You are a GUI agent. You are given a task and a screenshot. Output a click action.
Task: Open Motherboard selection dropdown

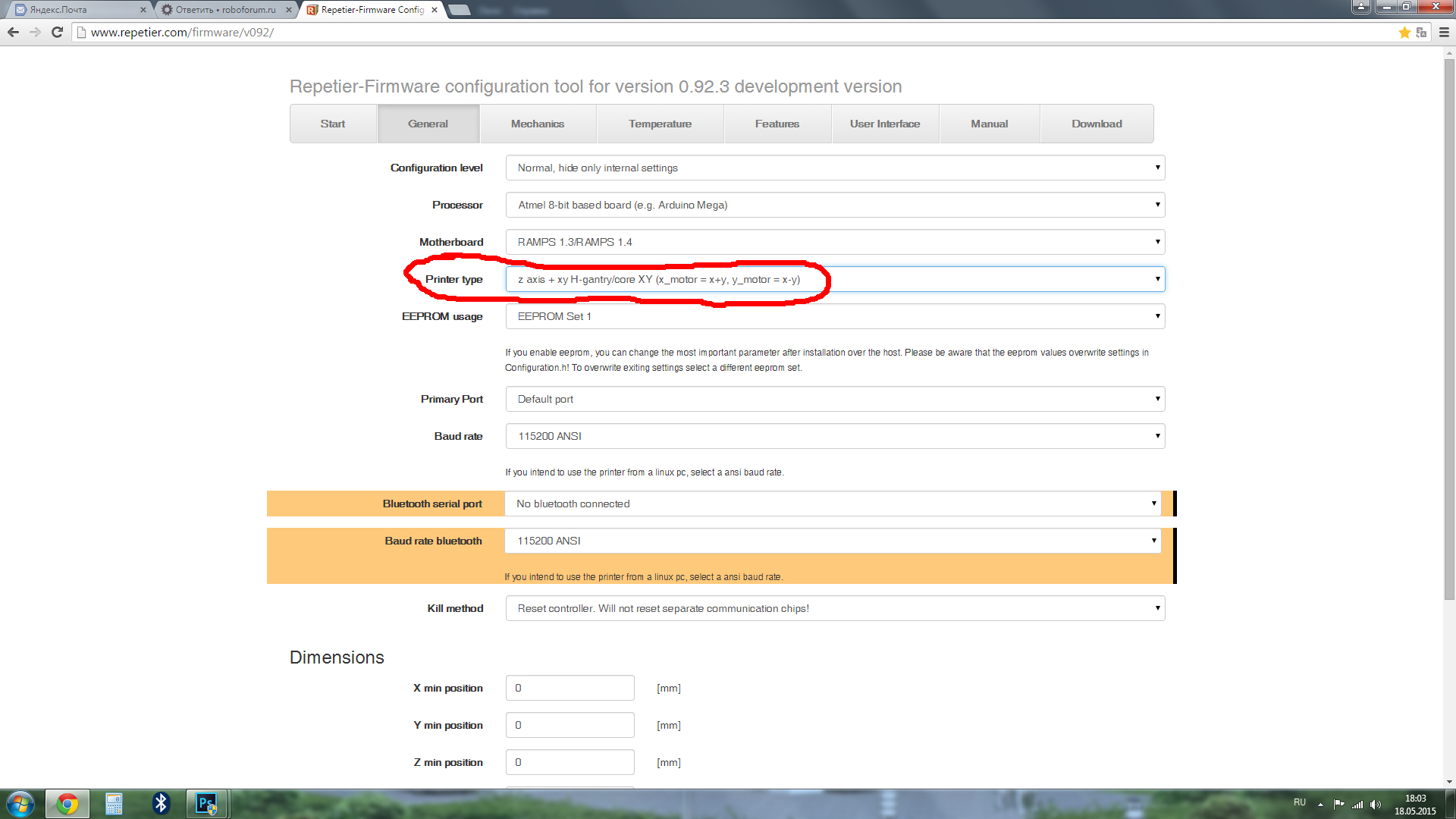pos(834,242)
